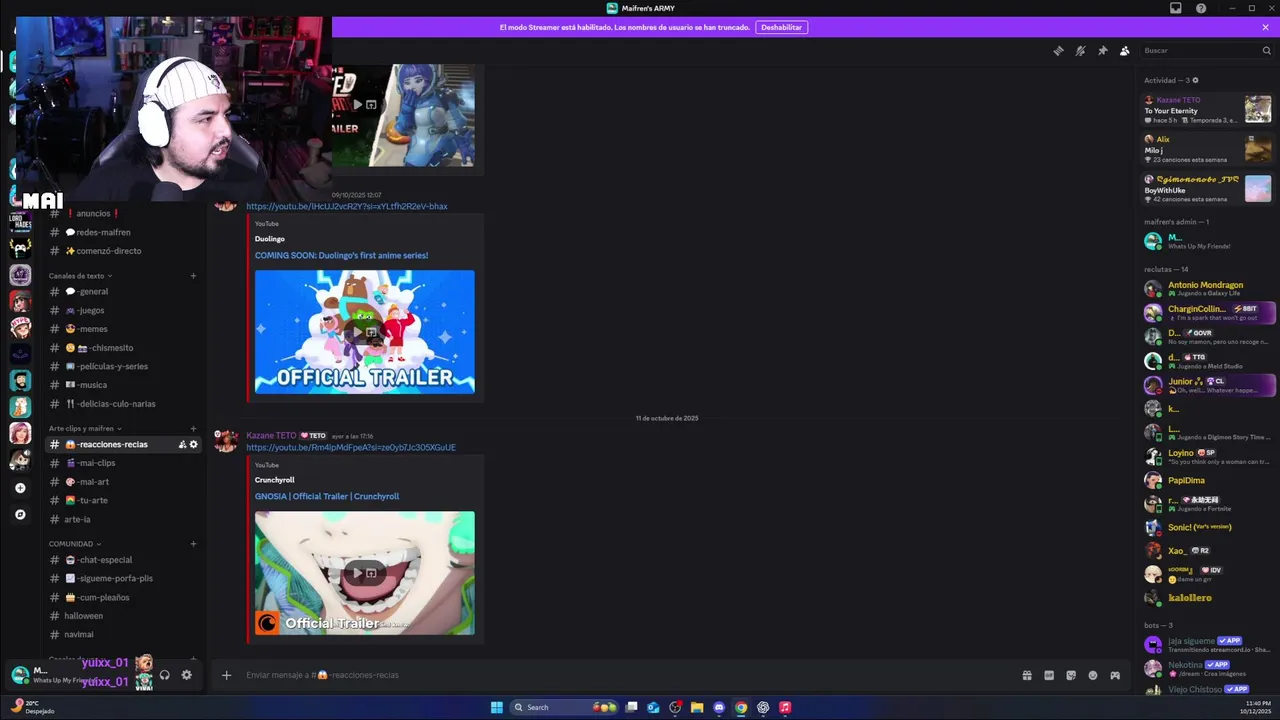Collapse the COMUNIDAD category
This screenshot has width=1280, height=720.
[75, 544]
